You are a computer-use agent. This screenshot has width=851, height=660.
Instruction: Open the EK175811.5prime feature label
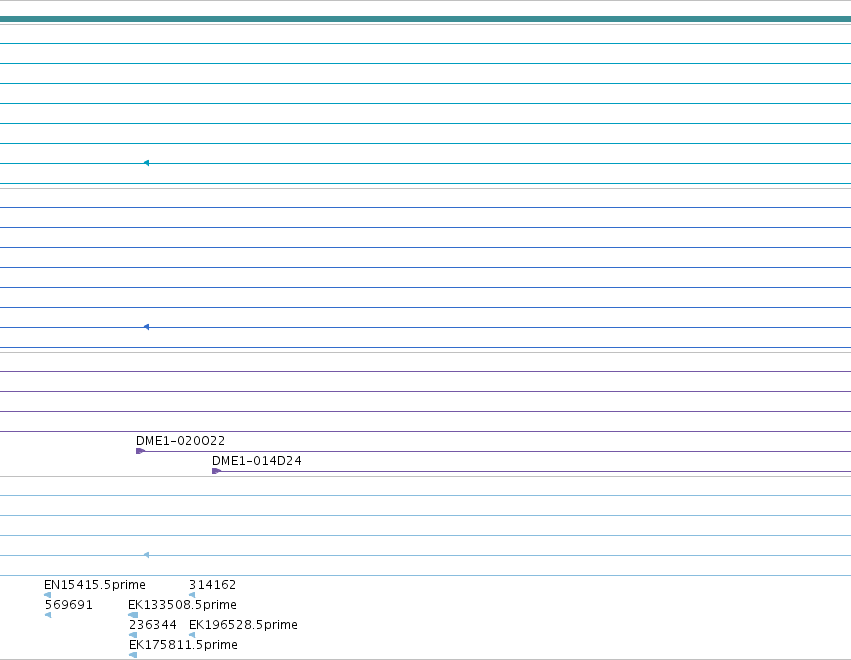183,645
